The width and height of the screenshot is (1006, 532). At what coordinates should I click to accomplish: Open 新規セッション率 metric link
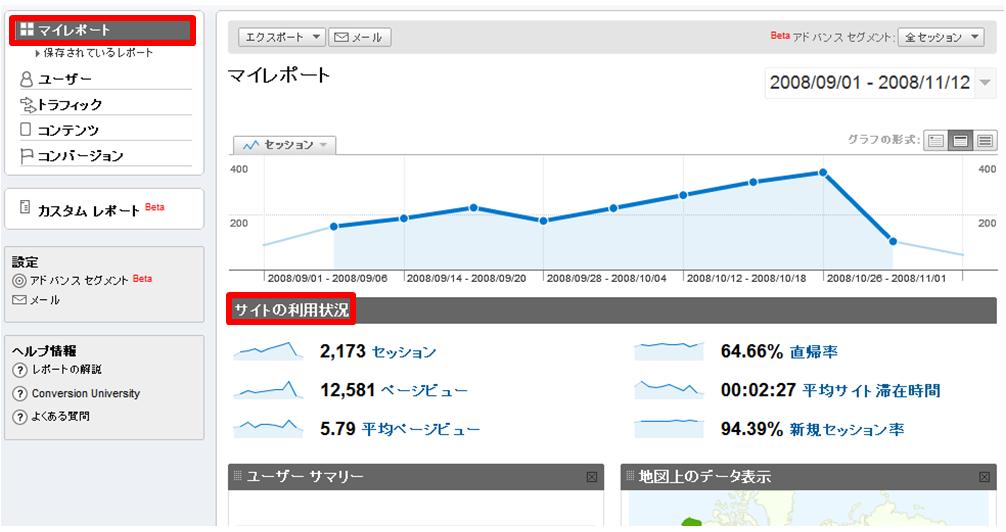(847, 429)
